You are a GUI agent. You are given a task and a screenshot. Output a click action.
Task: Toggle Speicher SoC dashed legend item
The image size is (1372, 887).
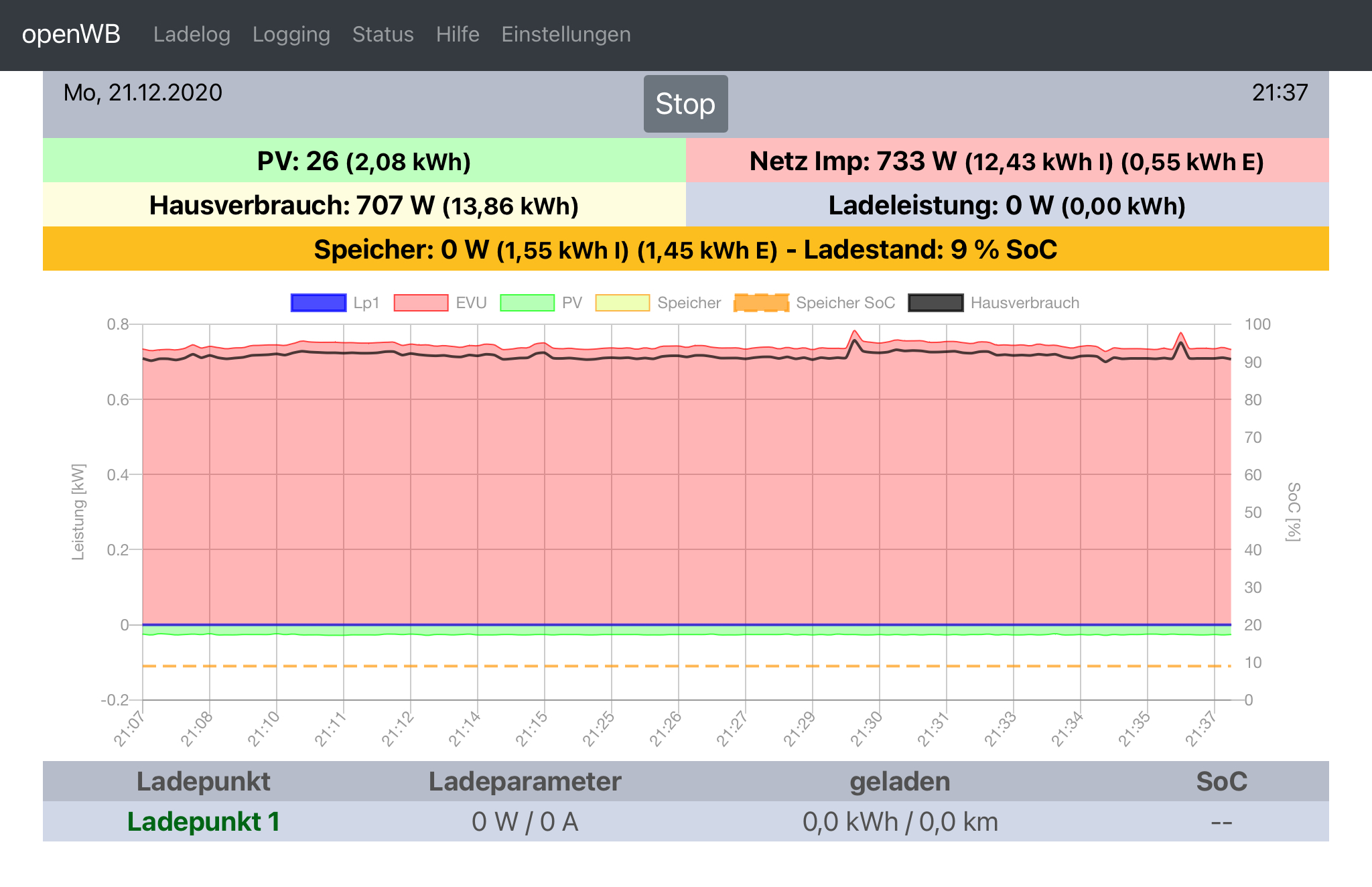click(x=761, y=303)
